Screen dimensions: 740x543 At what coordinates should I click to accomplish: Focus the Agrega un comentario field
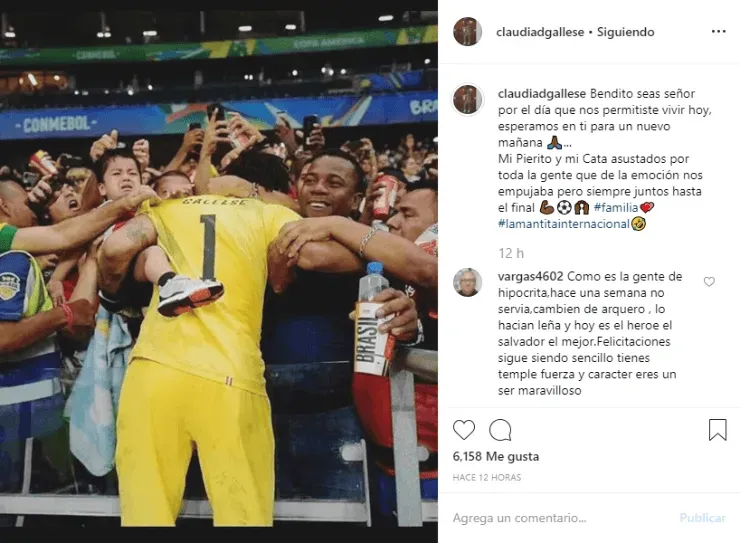tap(562, 518)
